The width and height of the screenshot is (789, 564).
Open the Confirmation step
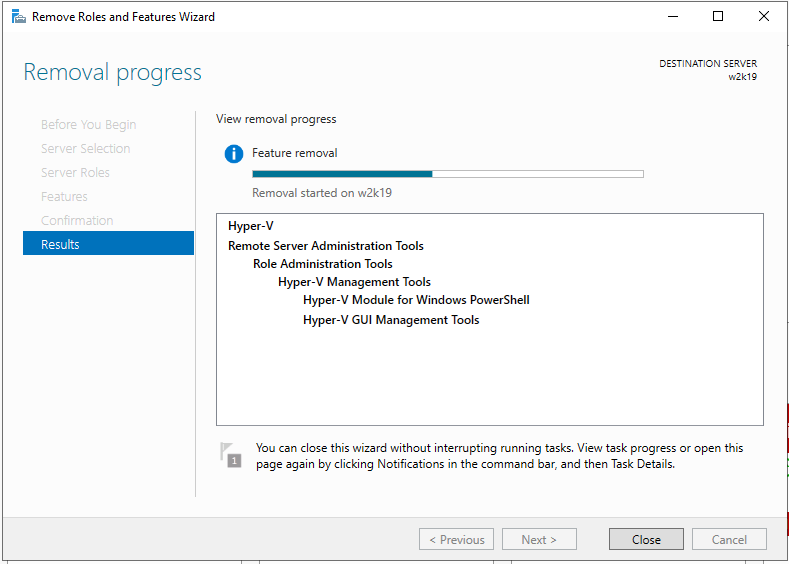tap(77, 221)
